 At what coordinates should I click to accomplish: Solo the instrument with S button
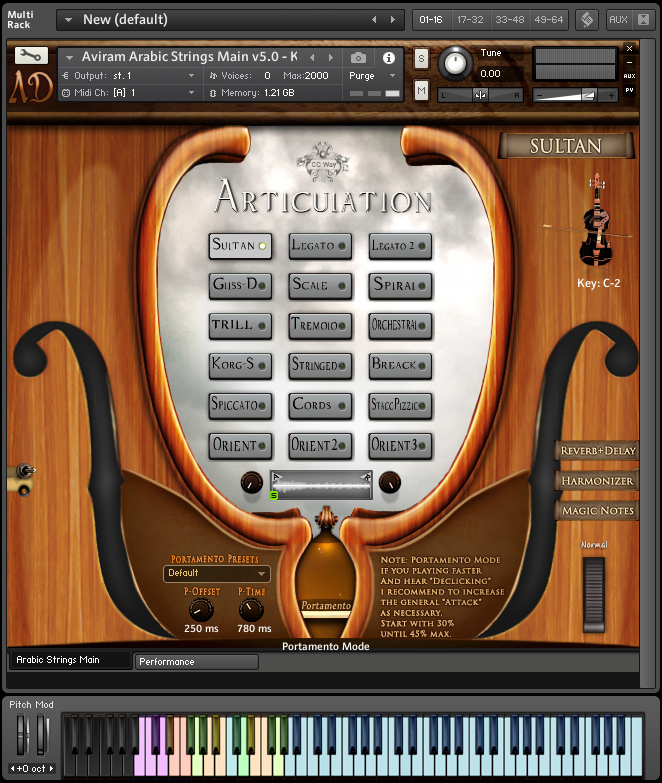(421, 59)
